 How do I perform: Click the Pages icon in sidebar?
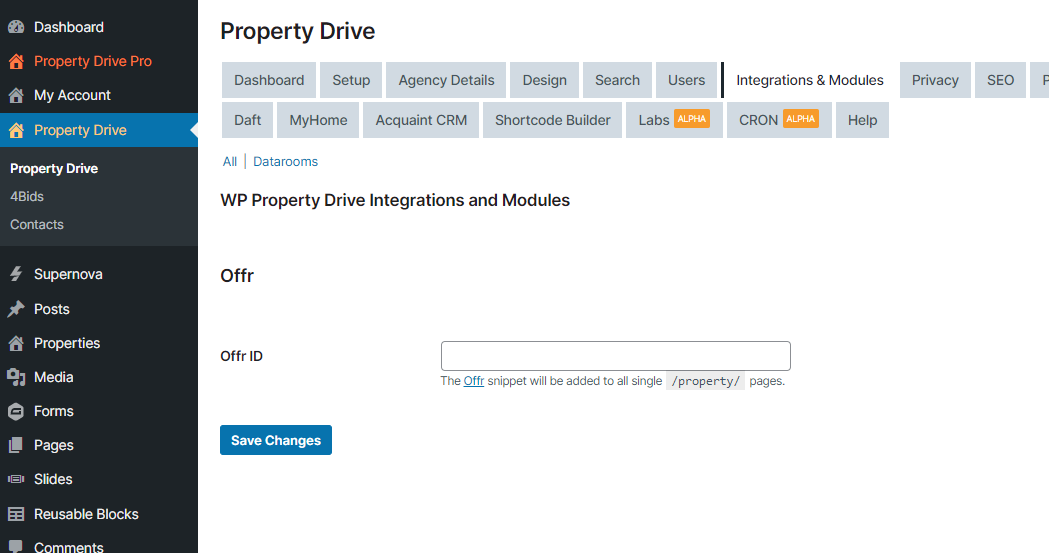click(16, 445)
